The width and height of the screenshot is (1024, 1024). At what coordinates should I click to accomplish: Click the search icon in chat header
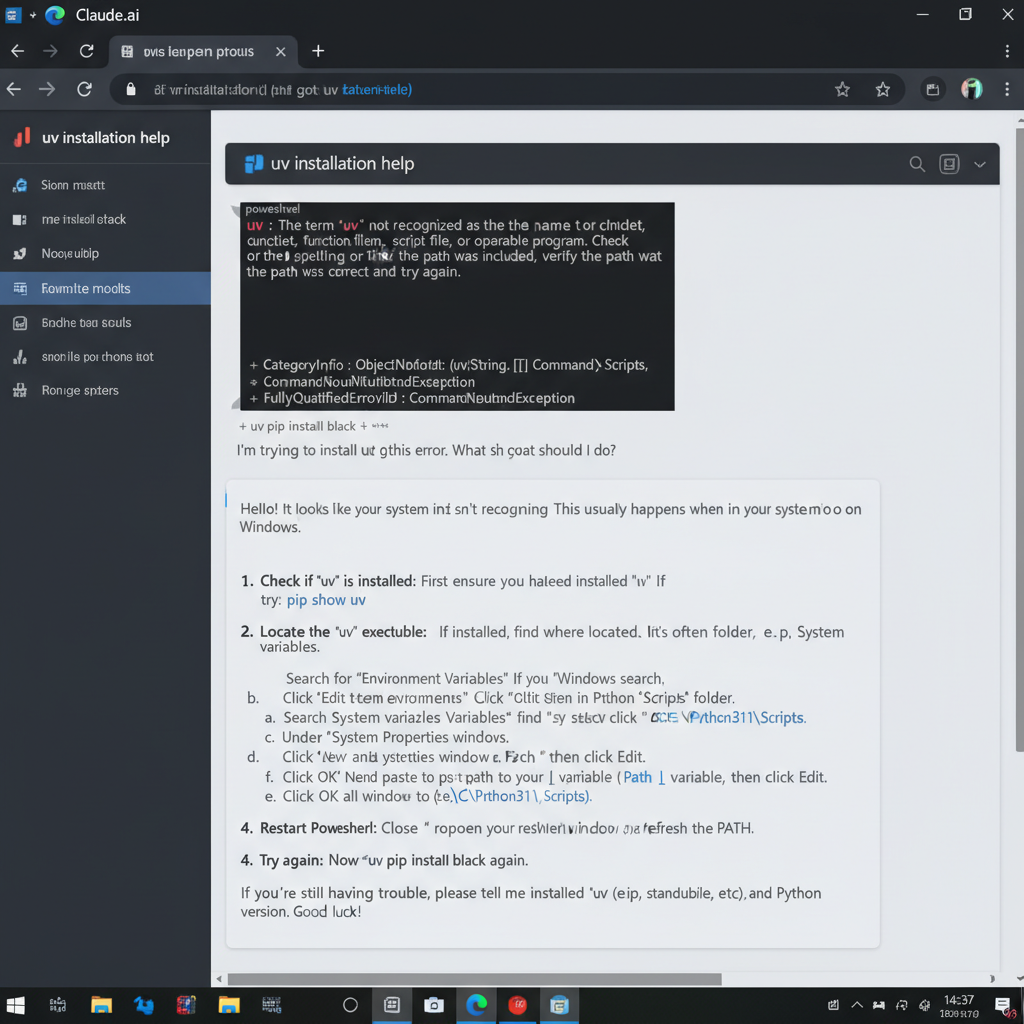917,164
